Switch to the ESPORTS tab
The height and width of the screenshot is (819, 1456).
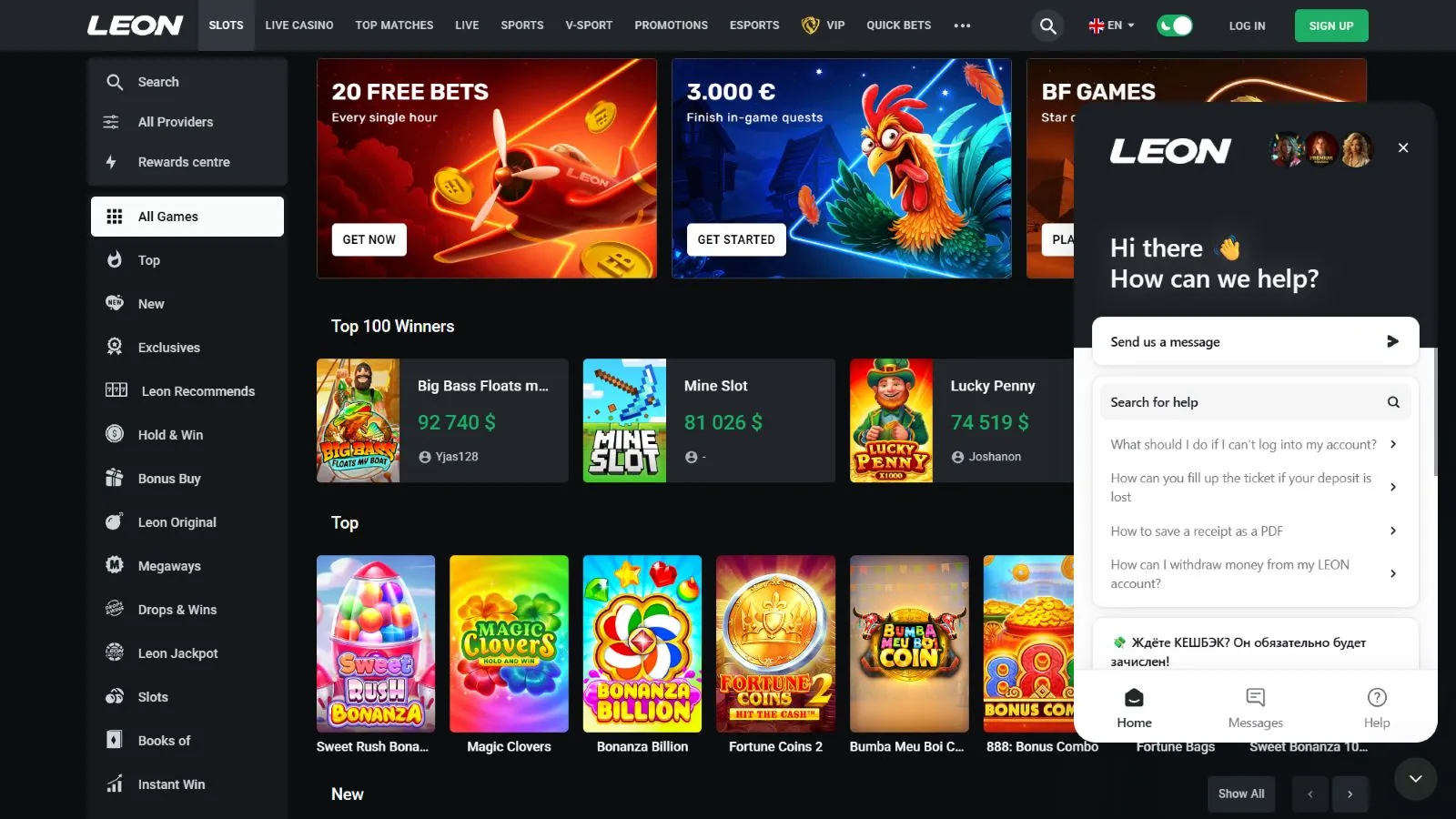(x=754, y=25)
